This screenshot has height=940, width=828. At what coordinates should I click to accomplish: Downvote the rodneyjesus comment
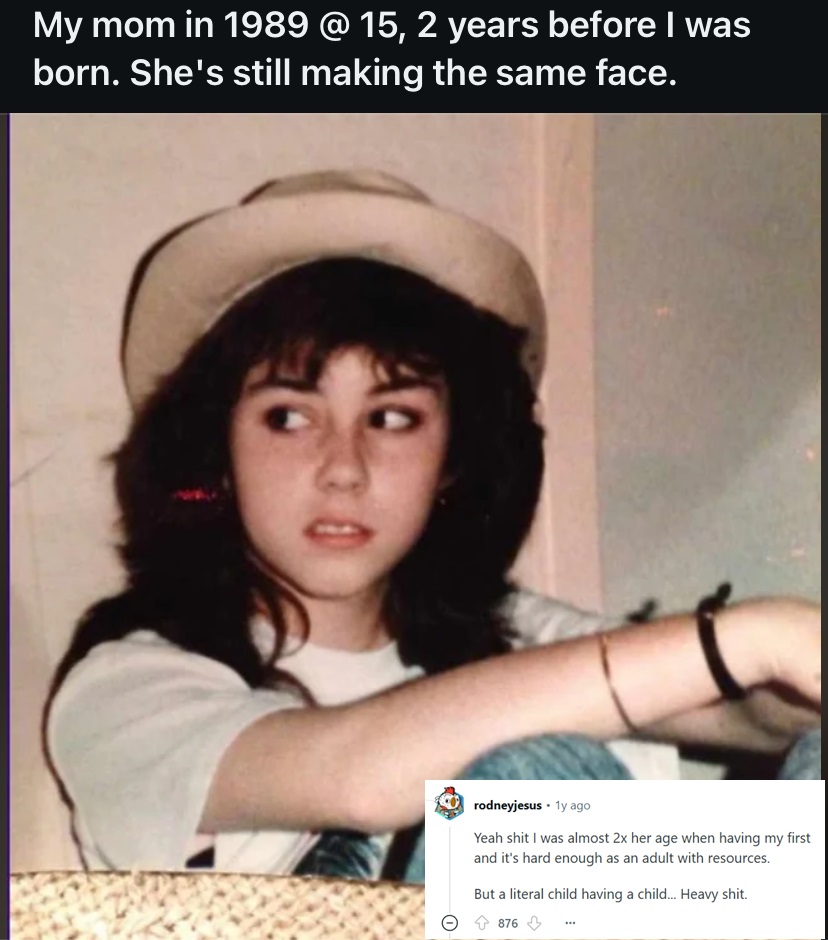(534, 923)
